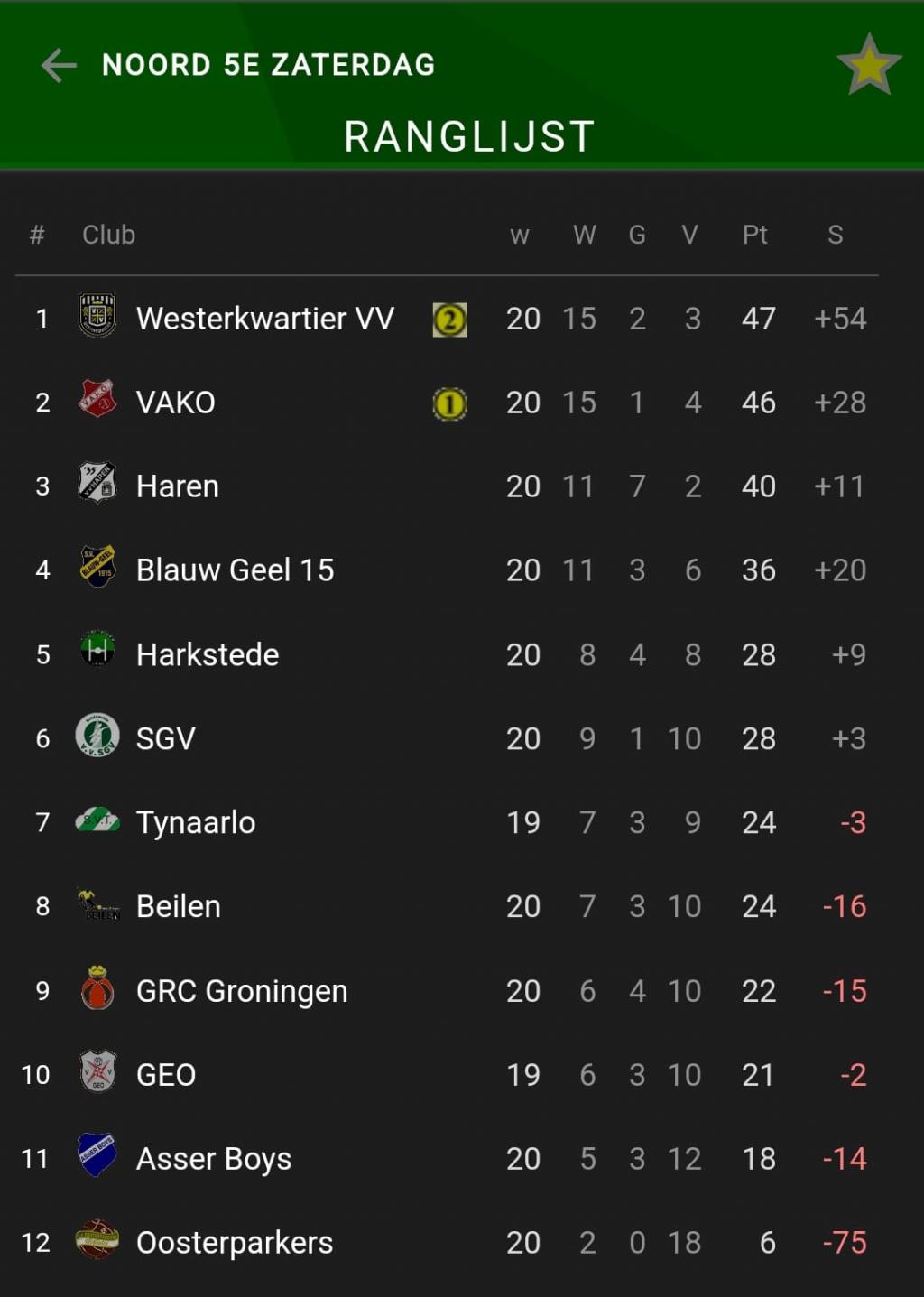Click the Club column header
Screen dimensions: 924x1297
[x=108, y=235]
